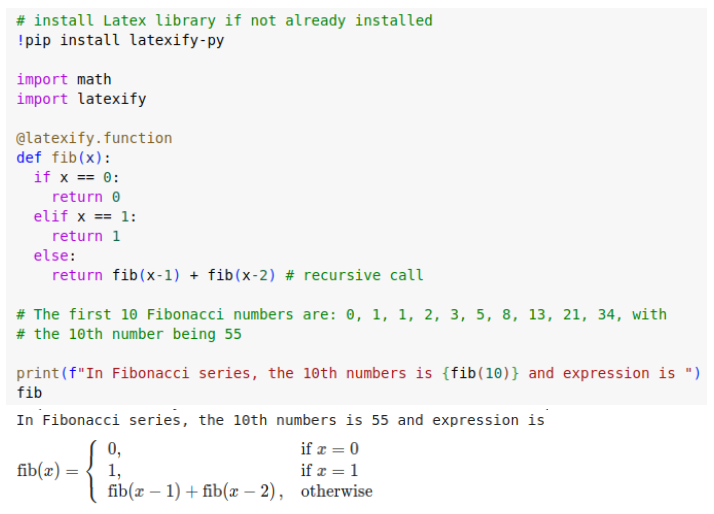Click the if x == 0 condition

click(76, 177)
